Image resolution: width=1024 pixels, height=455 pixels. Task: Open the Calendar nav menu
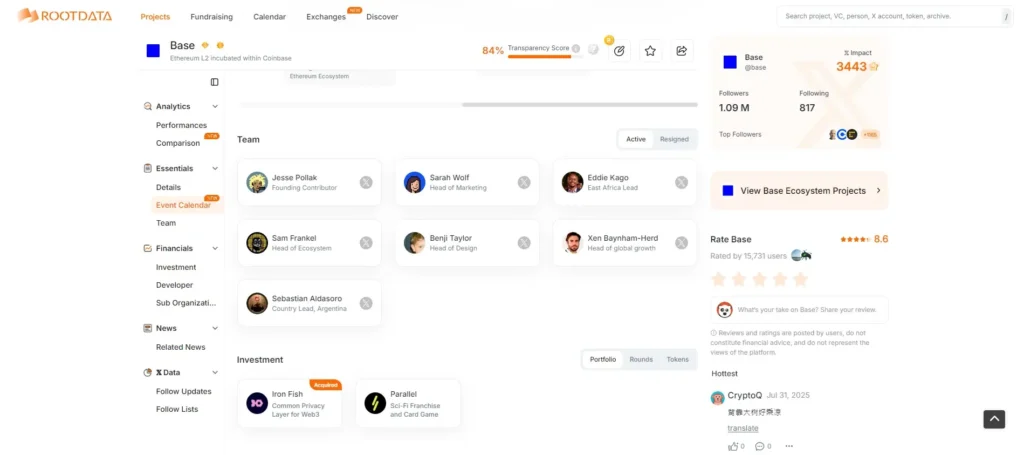tap(269, 17)
